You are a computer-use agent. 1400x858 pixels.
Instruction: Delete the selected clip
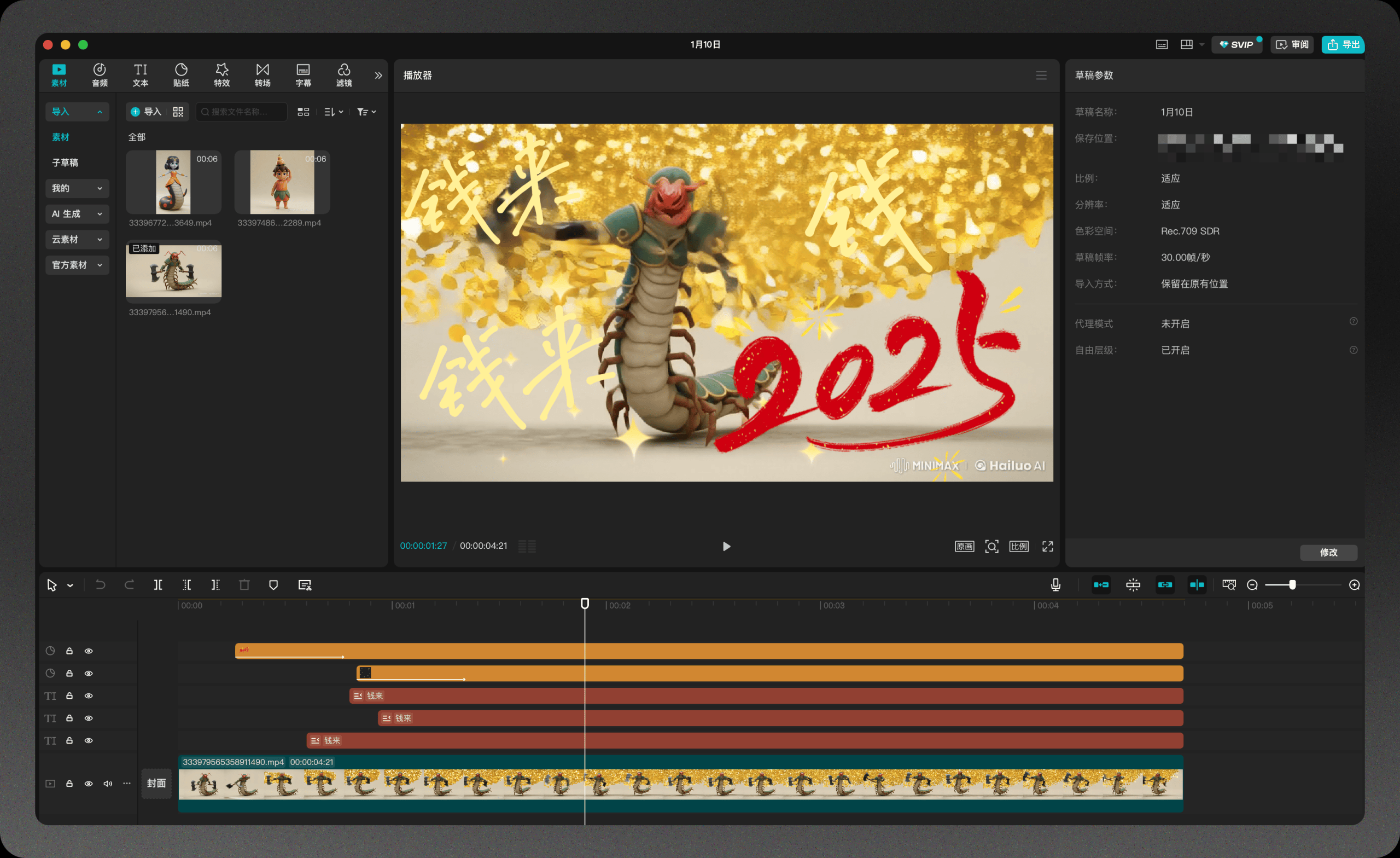[x=244, y=584]
